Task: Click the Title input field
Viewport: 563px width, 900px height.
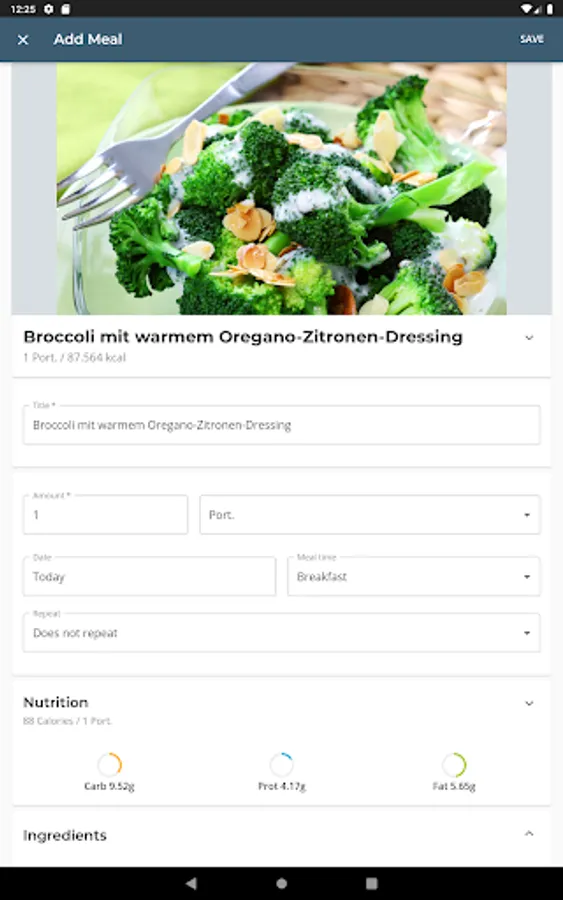Action: pos(281,425)
